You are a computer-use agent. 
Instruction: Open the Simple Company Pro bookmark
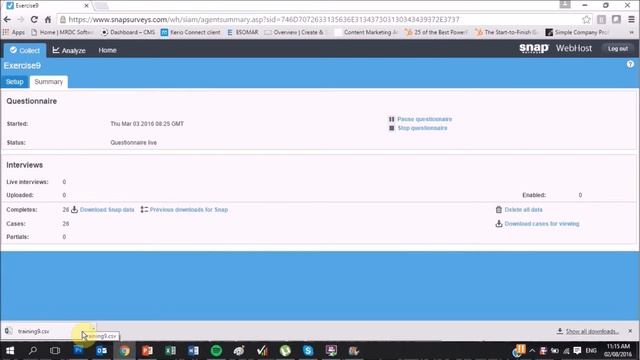pos(577,32)
